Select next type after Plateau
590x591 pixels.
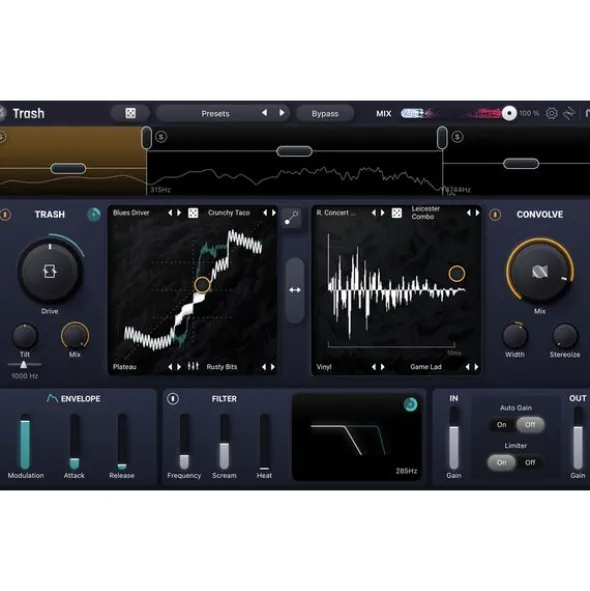(x=179, y=366)
